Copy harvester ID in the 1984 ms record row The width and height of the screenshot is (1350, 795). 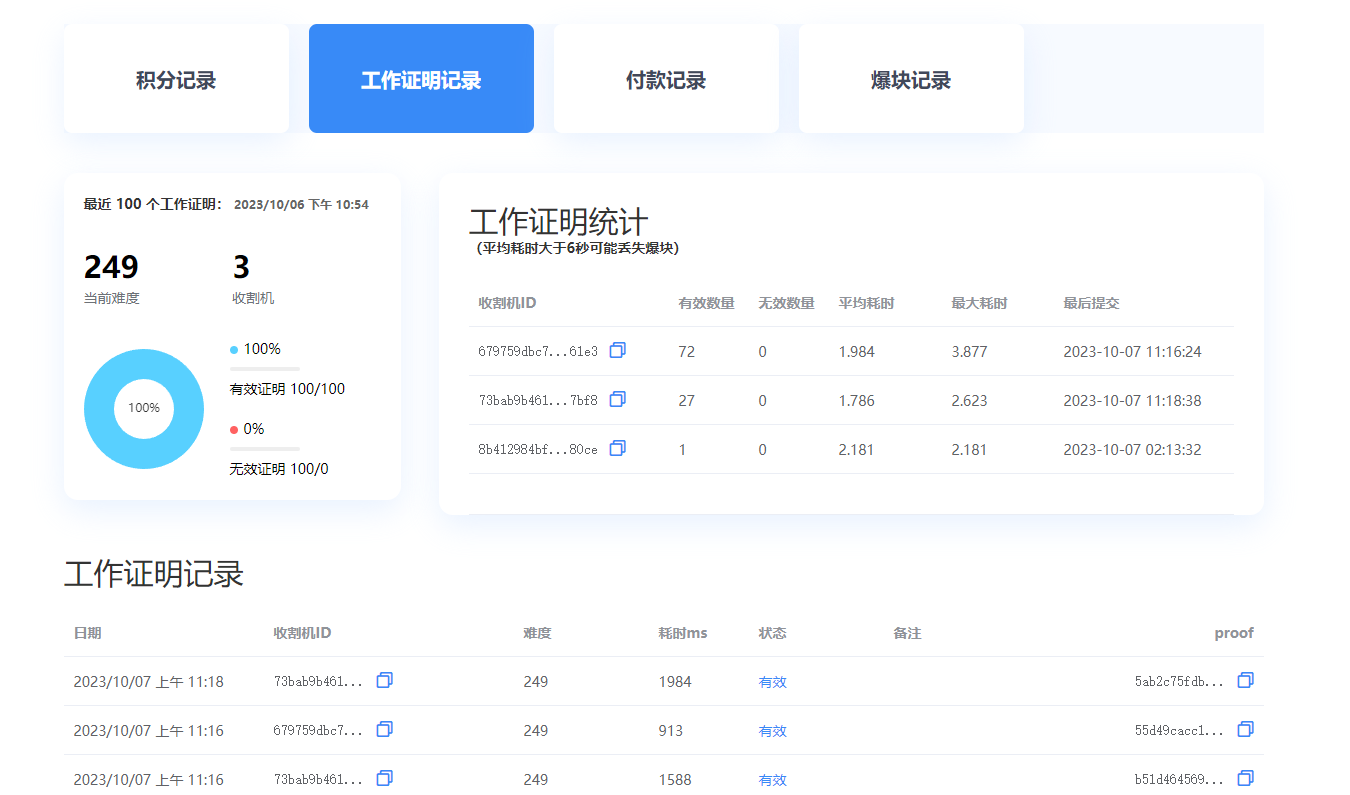point(384,680)
